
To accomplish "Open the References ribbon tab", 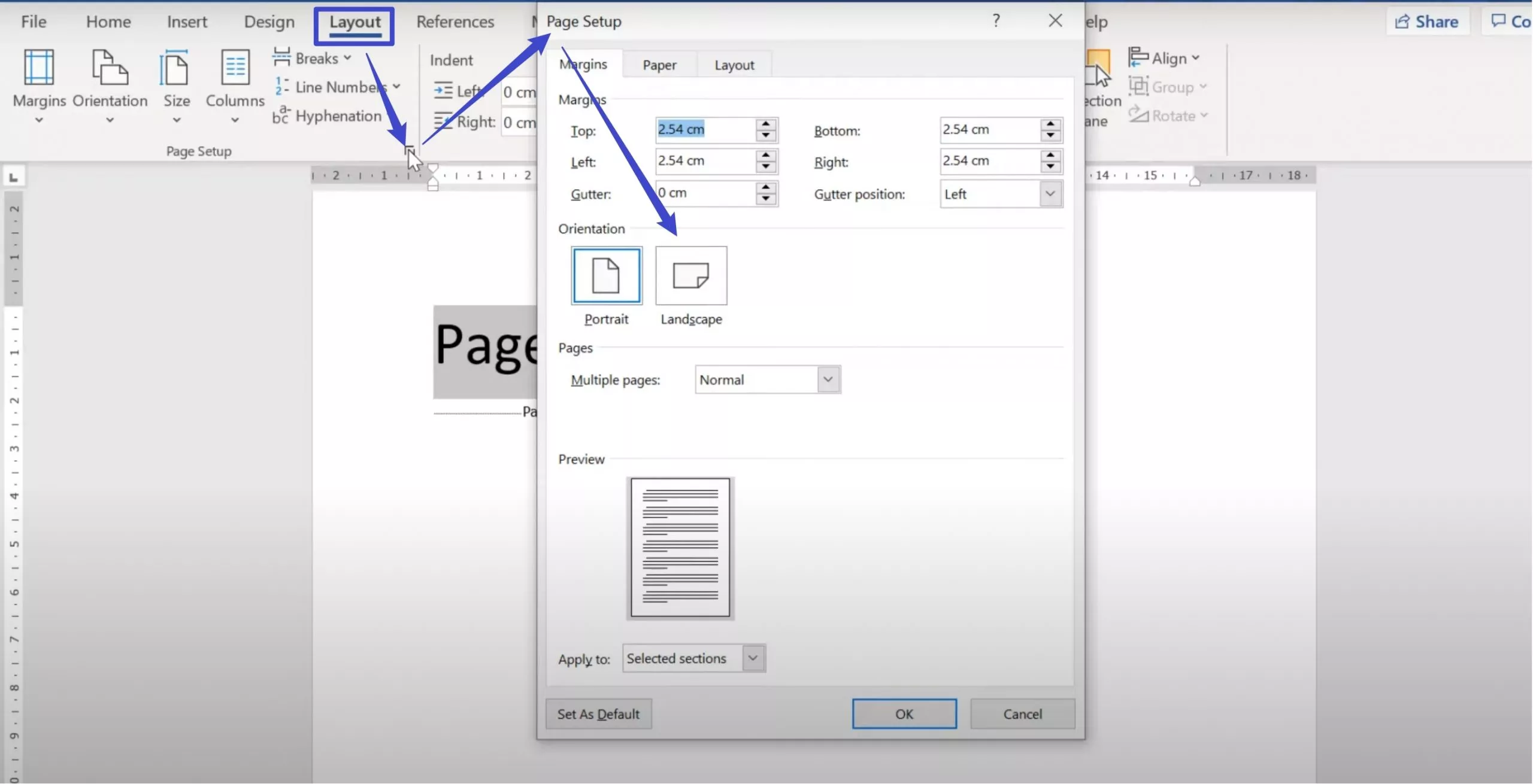I will click(x=455, y=22).
